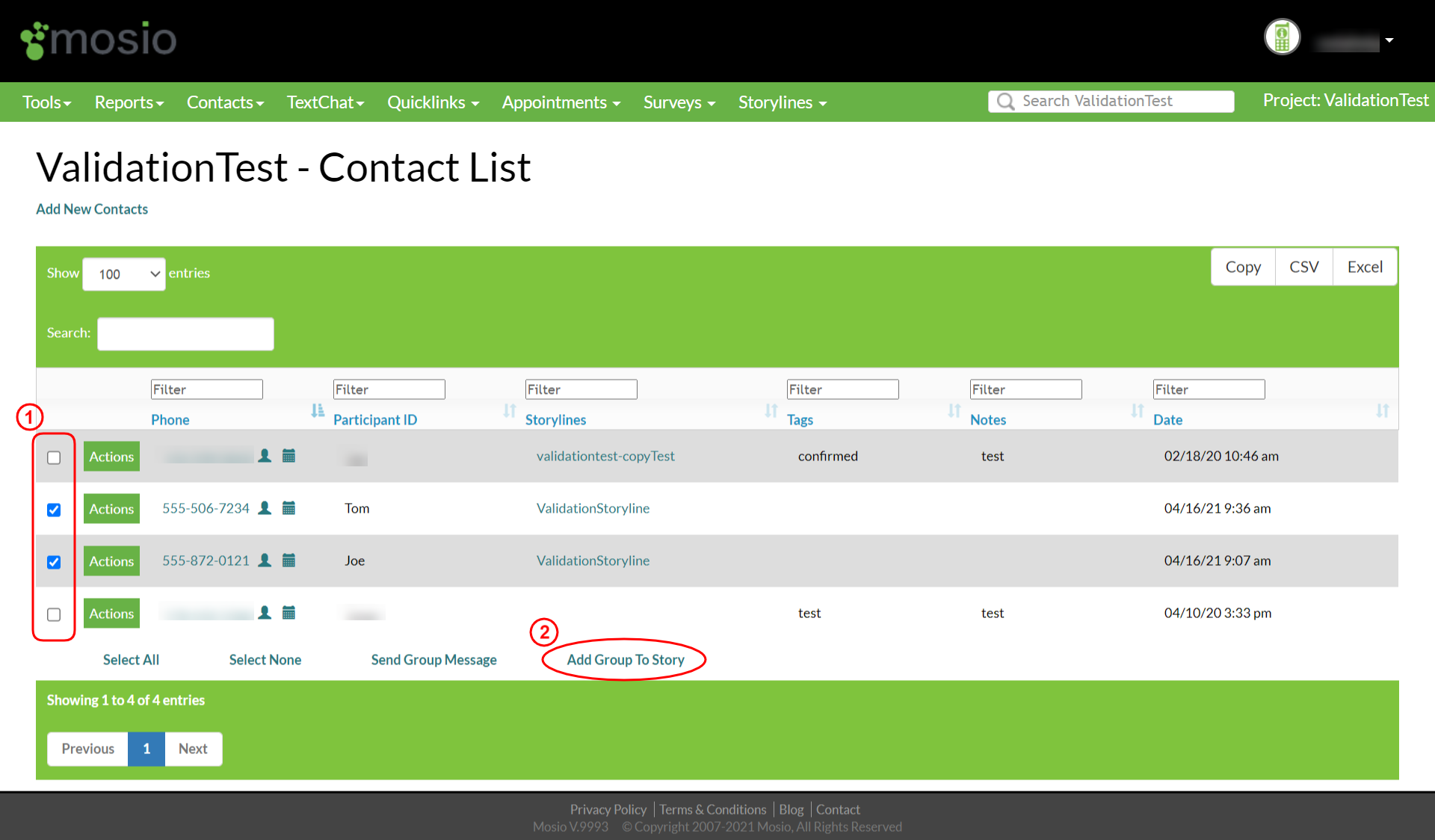Click the Copy export button
The image size is (1435, 840).
(x=1243, y=267)
